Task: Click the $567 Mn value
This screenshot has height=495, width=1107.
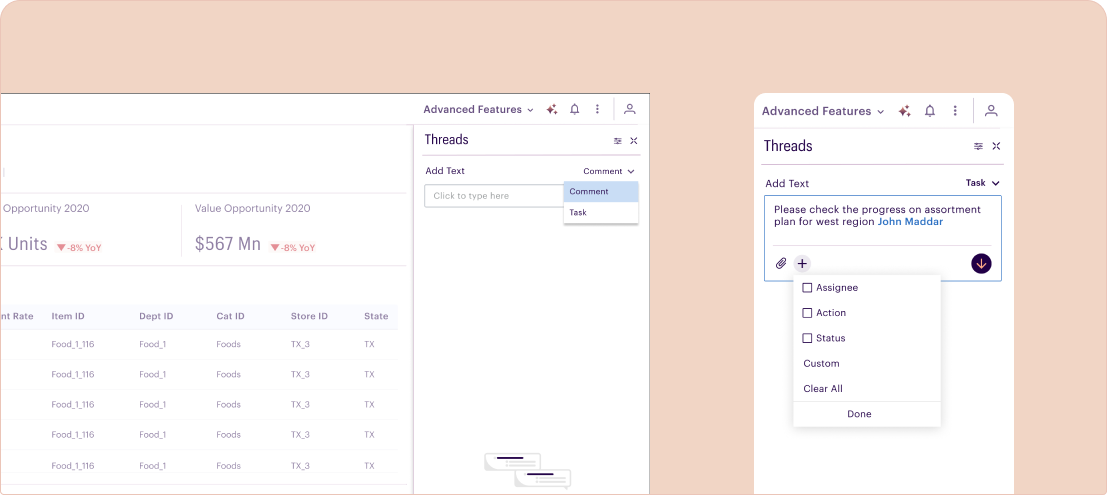Action: coord(228,244)
